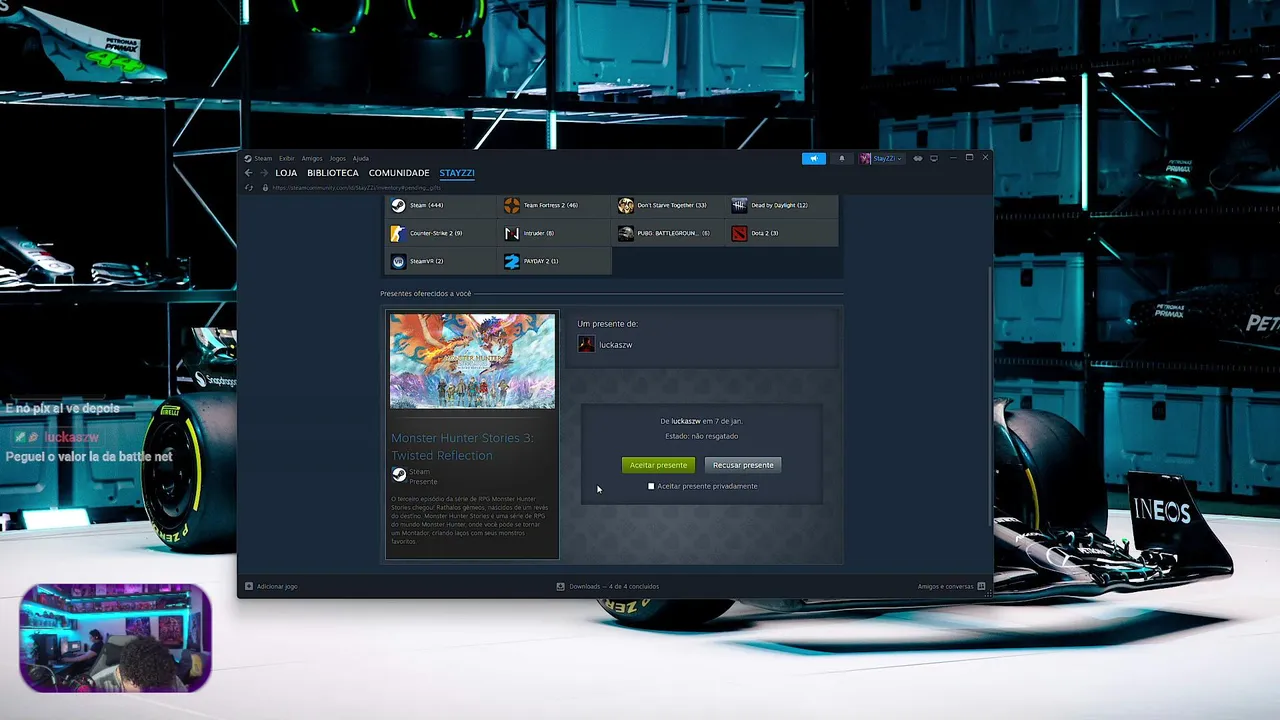Click the Steam logo under game title
Viewport: 1280px width, 720px height.
pos(399,475)
